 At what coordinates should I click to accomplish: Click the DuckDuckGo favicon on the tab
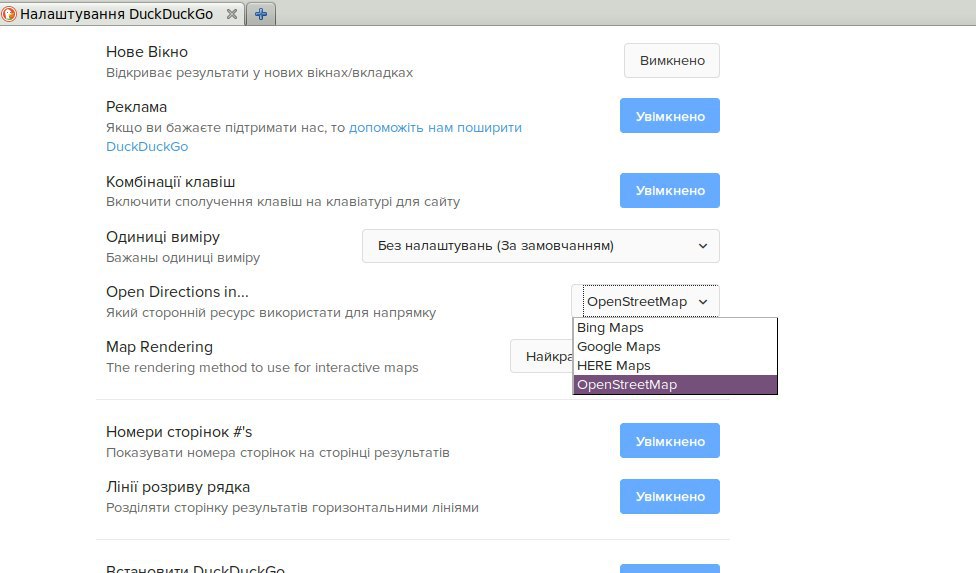9,14
